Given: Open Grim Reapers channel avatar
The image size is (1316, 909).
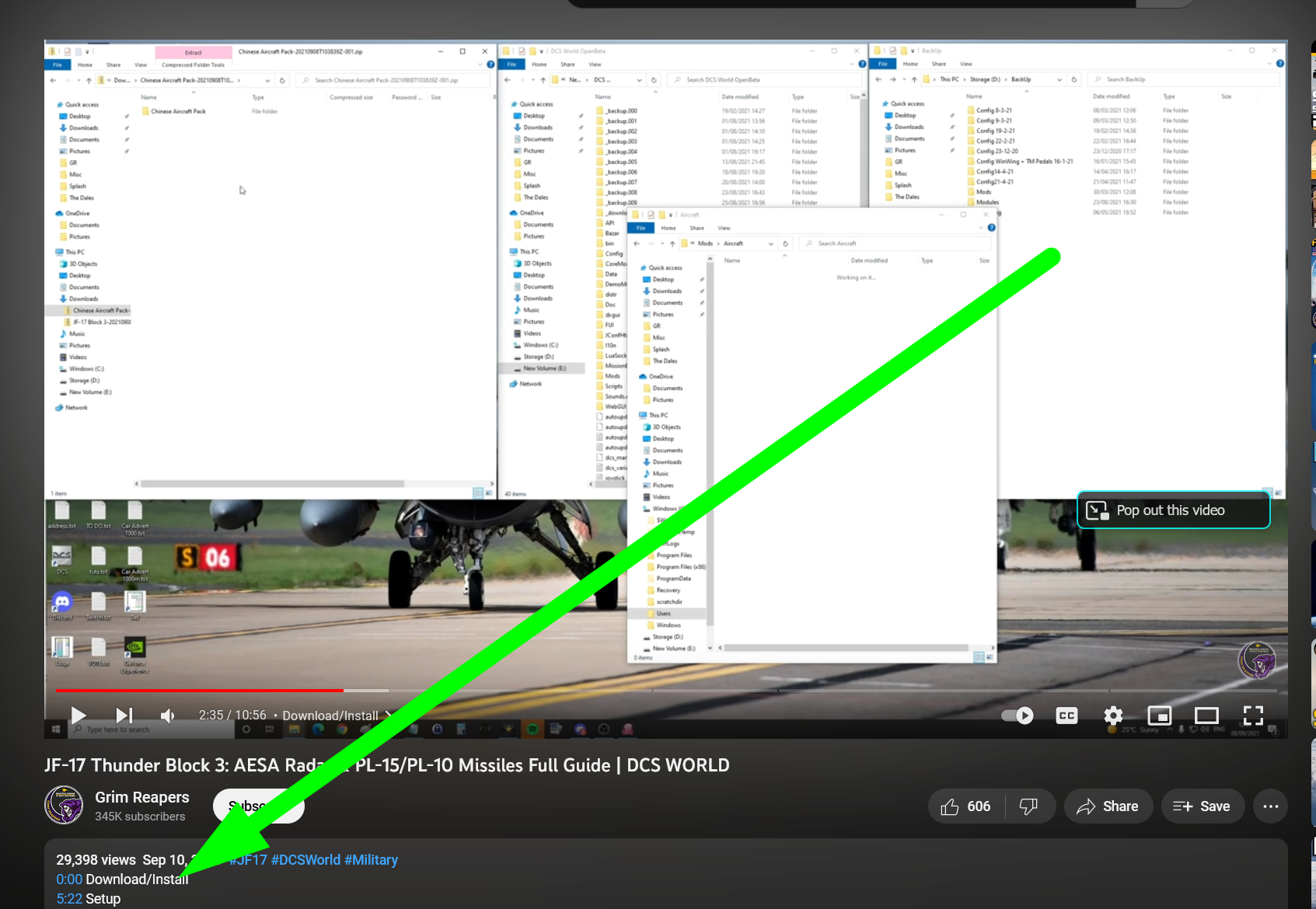Looking at the screenshot, I should (x=64, y=805).
